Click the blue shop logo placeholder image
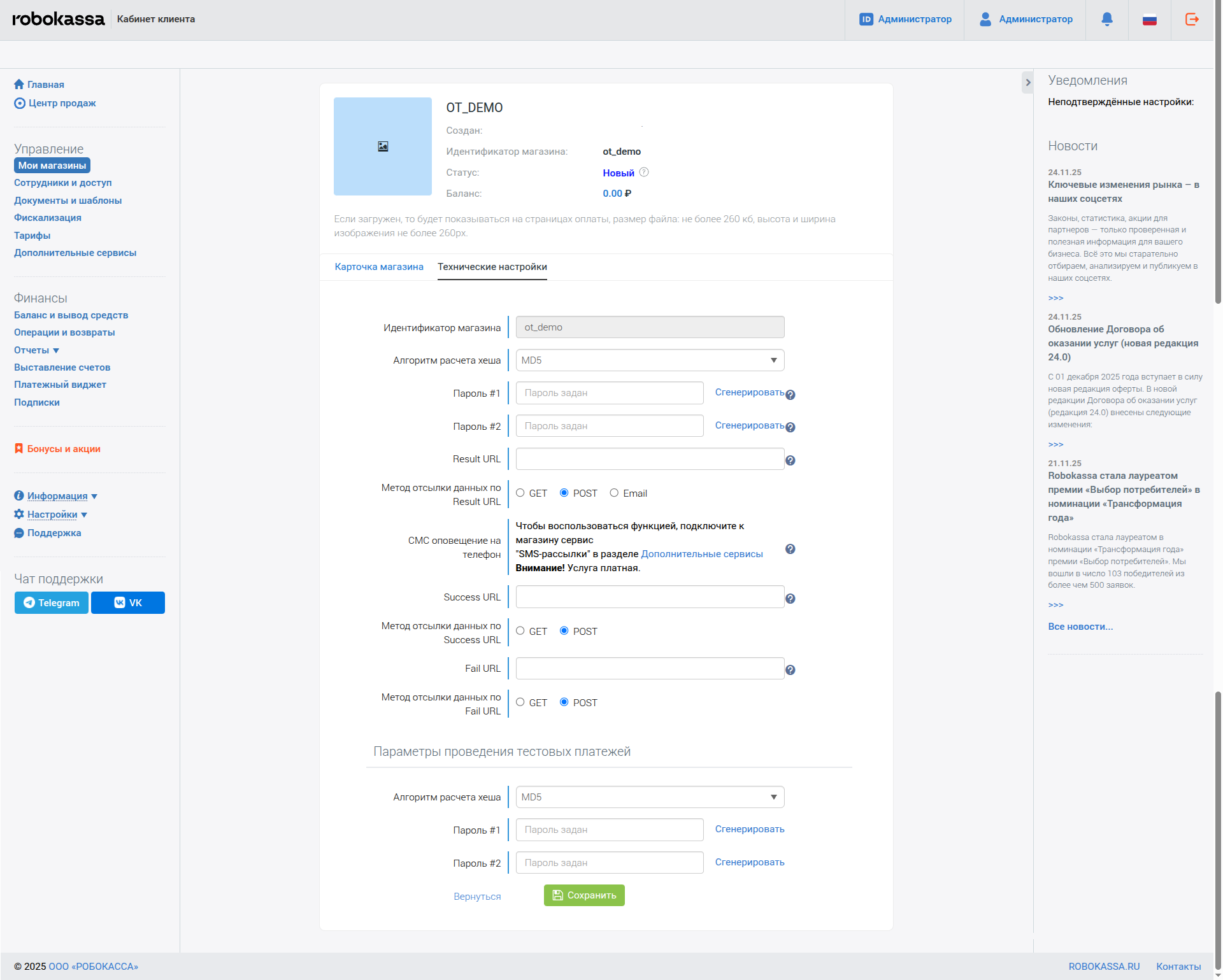The image size is (1223, 980). 382,146
